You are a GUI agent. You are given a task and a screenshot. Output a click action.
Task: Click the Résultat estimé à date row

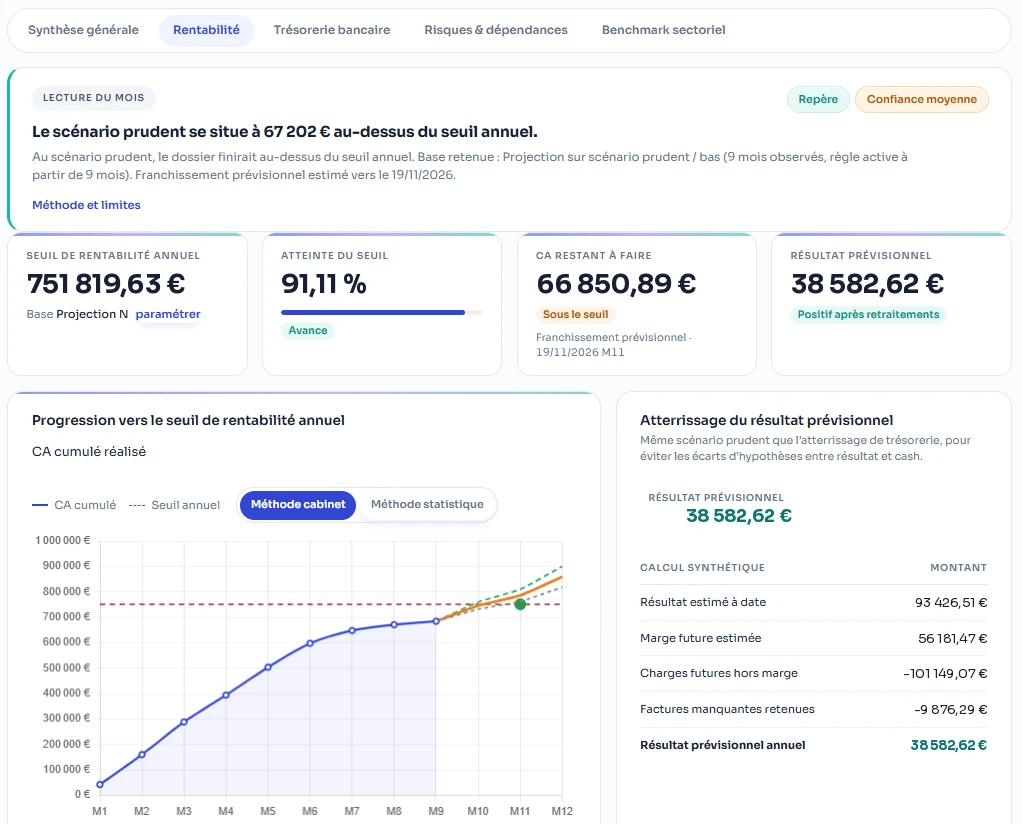[x=813, y=602]
